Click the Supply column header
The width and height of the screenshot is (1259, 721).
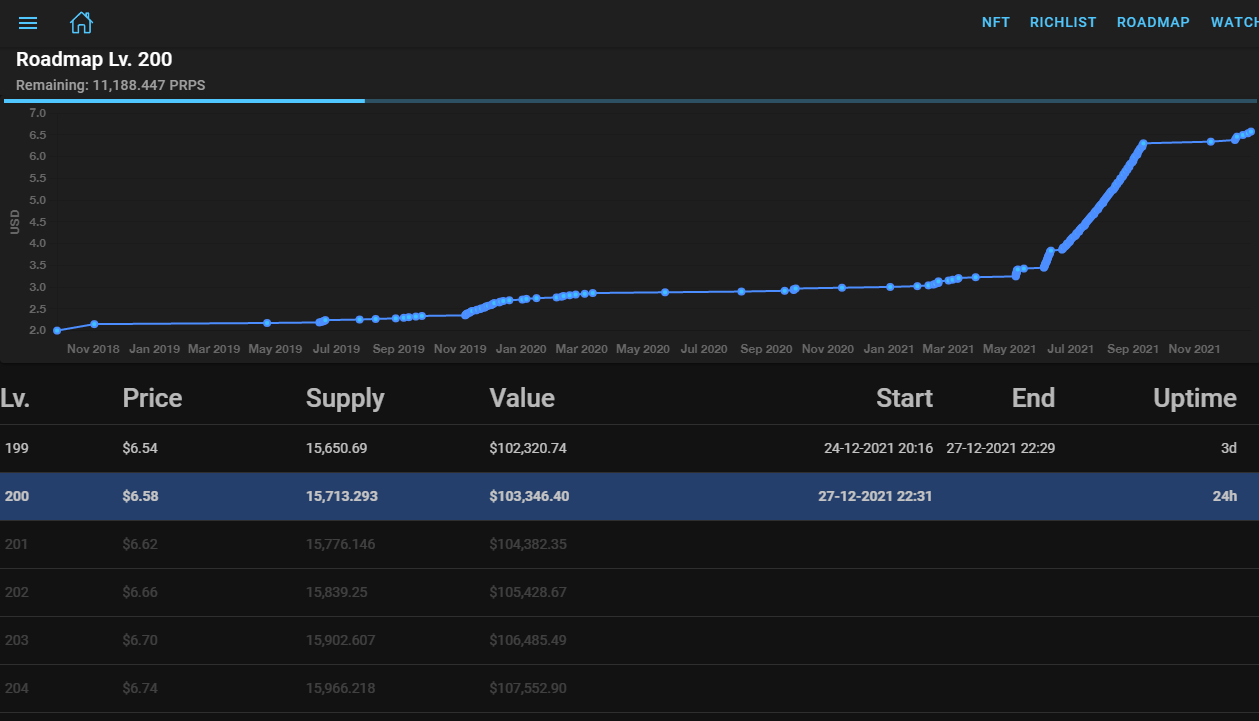(x=345, y=398)
